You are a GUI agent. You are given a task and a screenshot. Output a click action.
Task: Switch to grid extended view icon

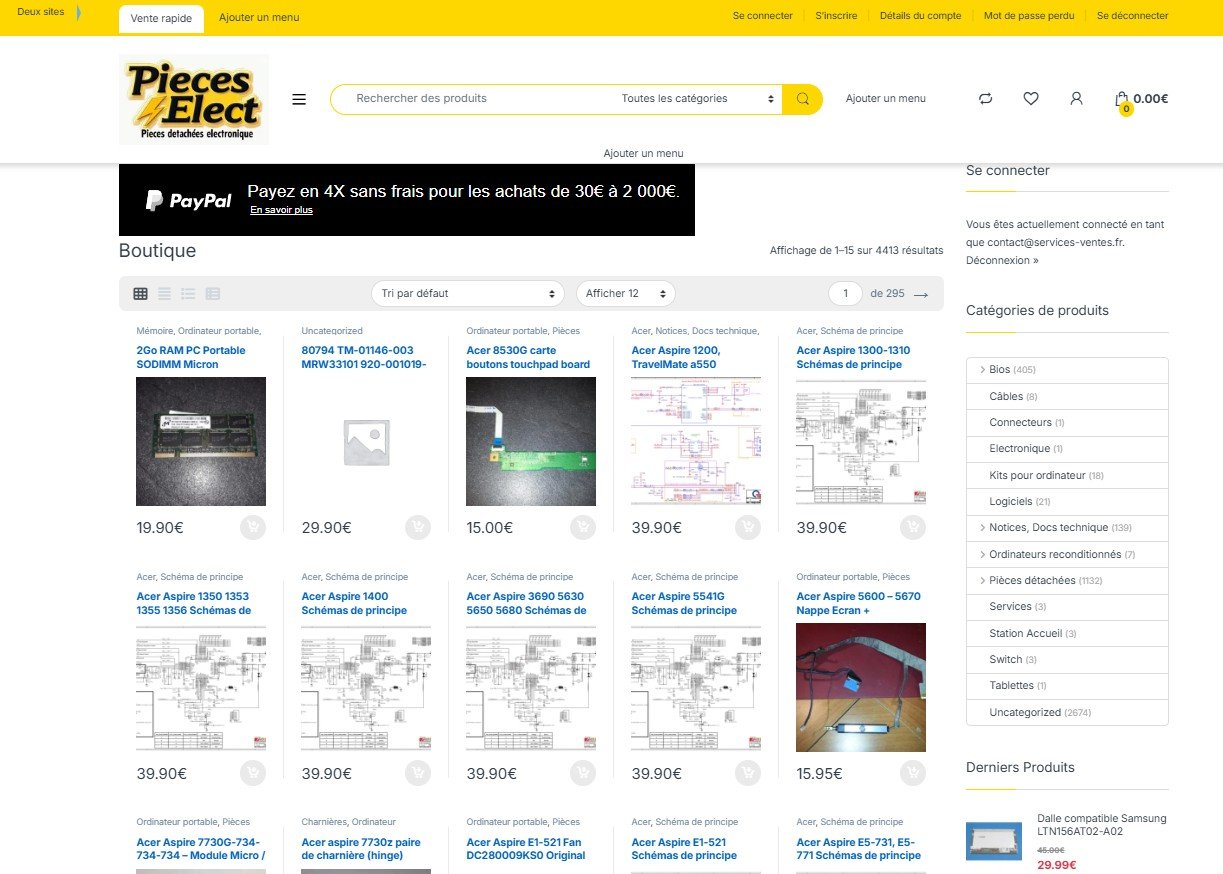point(164,293)
